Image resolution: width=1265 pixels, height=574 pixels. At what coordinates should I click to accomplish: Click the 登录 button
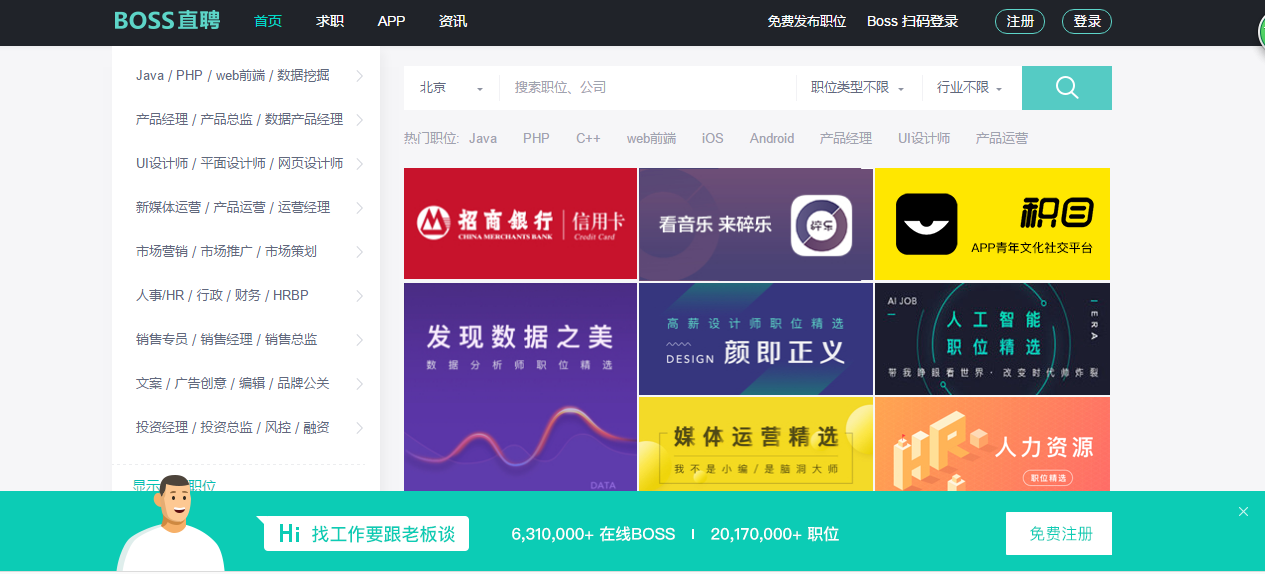coord(1087,21)
